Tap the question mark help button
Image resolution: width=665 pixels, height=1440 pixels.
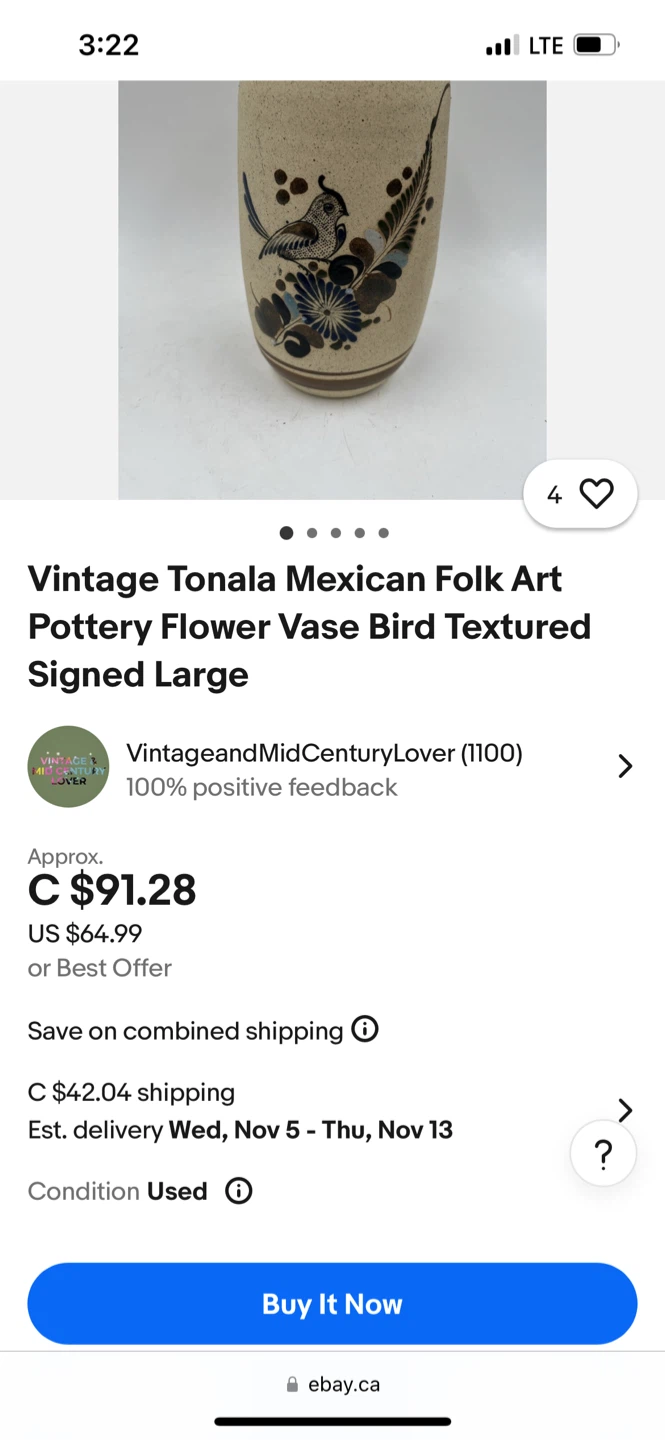[603, 1155]
